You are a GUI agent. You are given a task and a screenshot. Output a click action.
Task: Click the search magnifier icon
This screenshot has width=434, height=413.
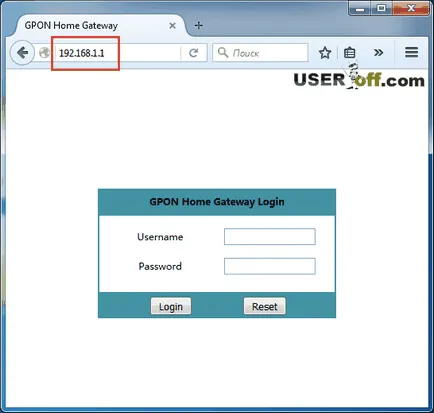[223, 52]
